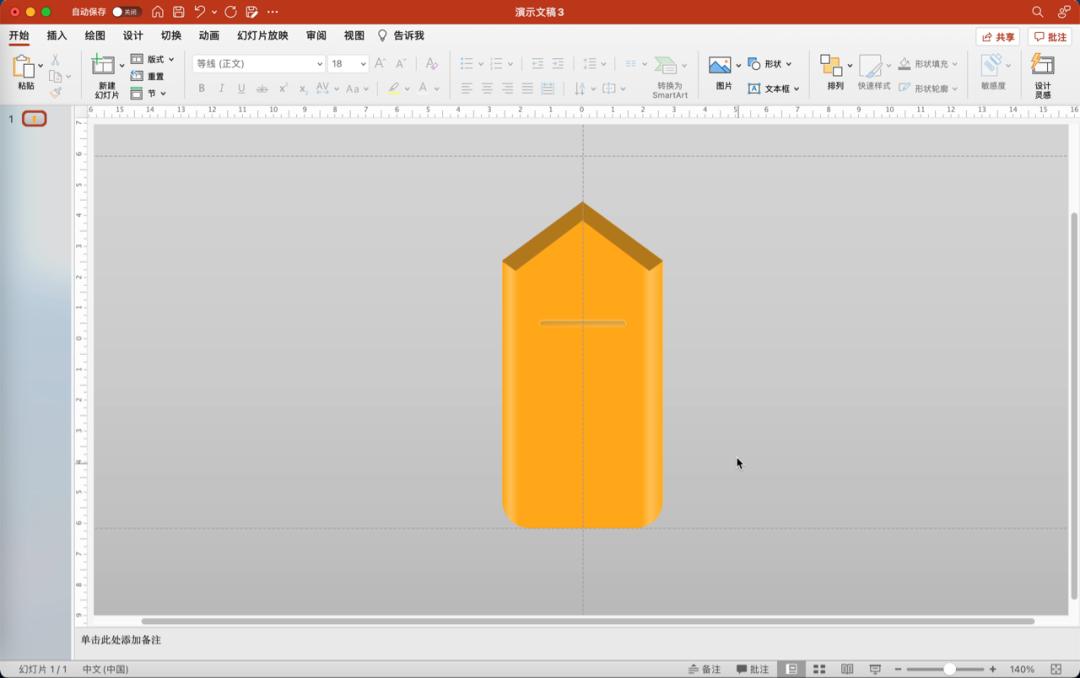The height and width of the screenshot is (678, 1080).
Task: Switch to the 动画 ribbon tab
Action: 209,35
